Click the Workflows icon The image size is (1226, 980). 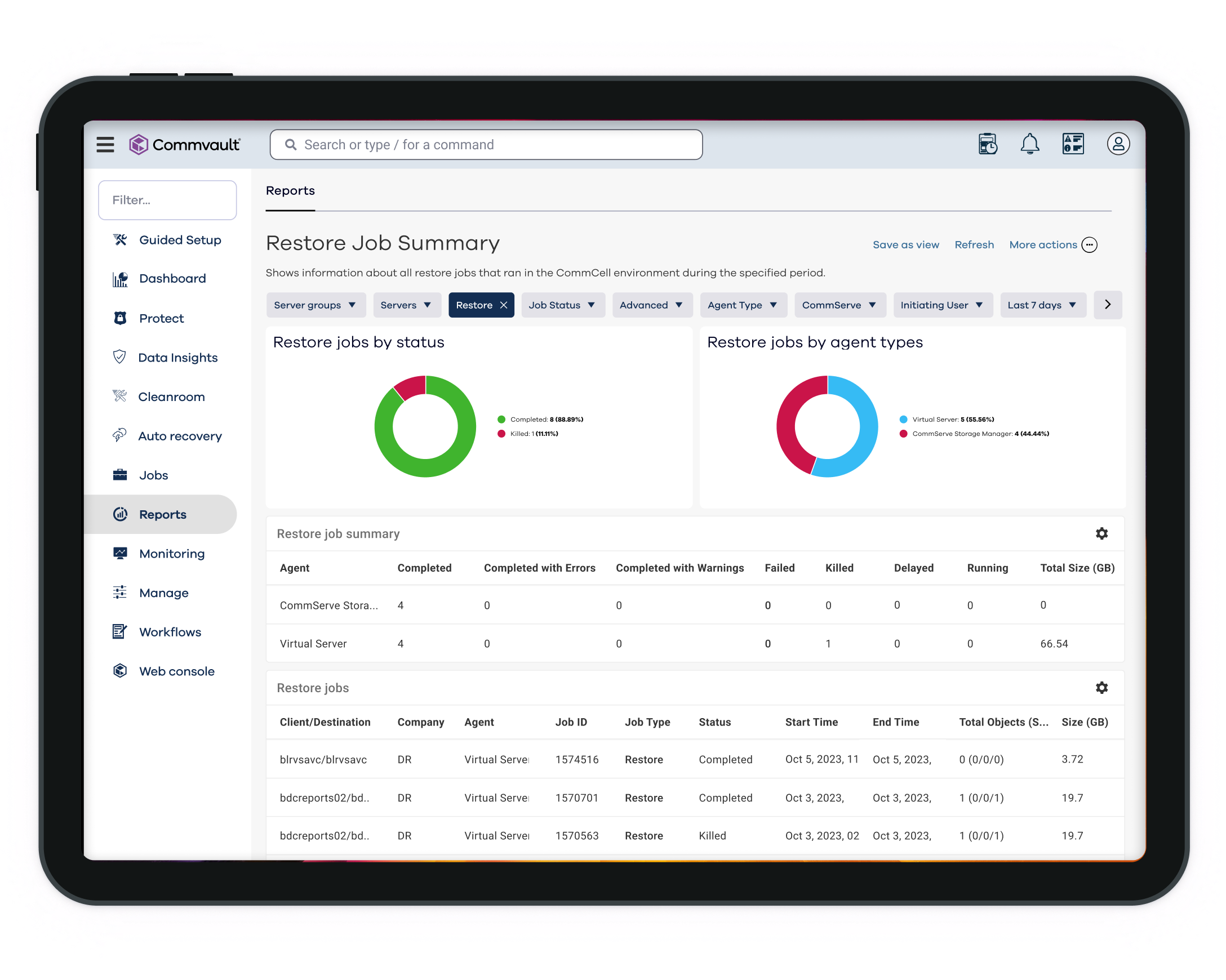pyautogui.click(x=120, y=631)
